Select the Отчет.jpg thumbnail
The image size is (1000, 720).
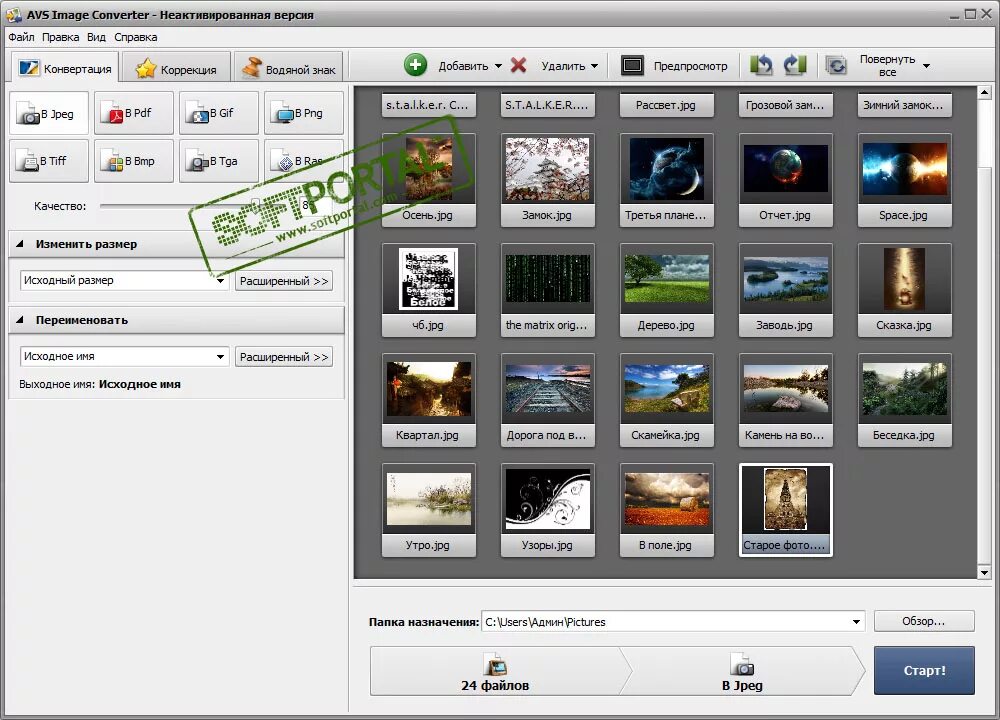point(786,180)
